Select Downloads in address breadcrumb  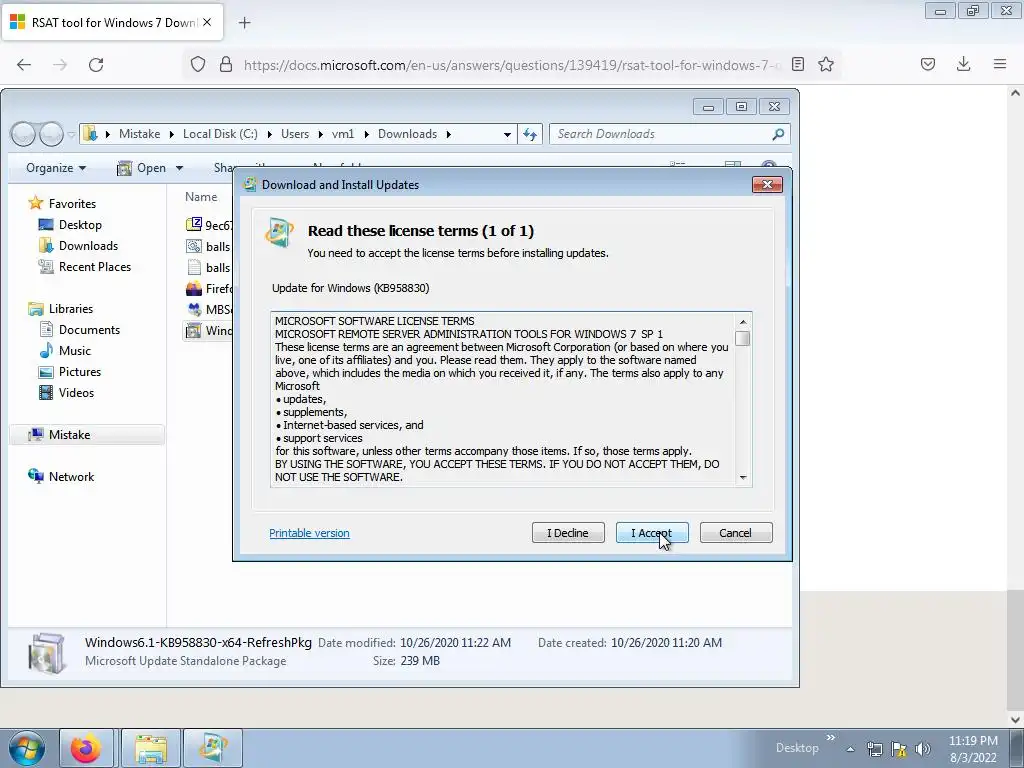click(x=407, y=134)
